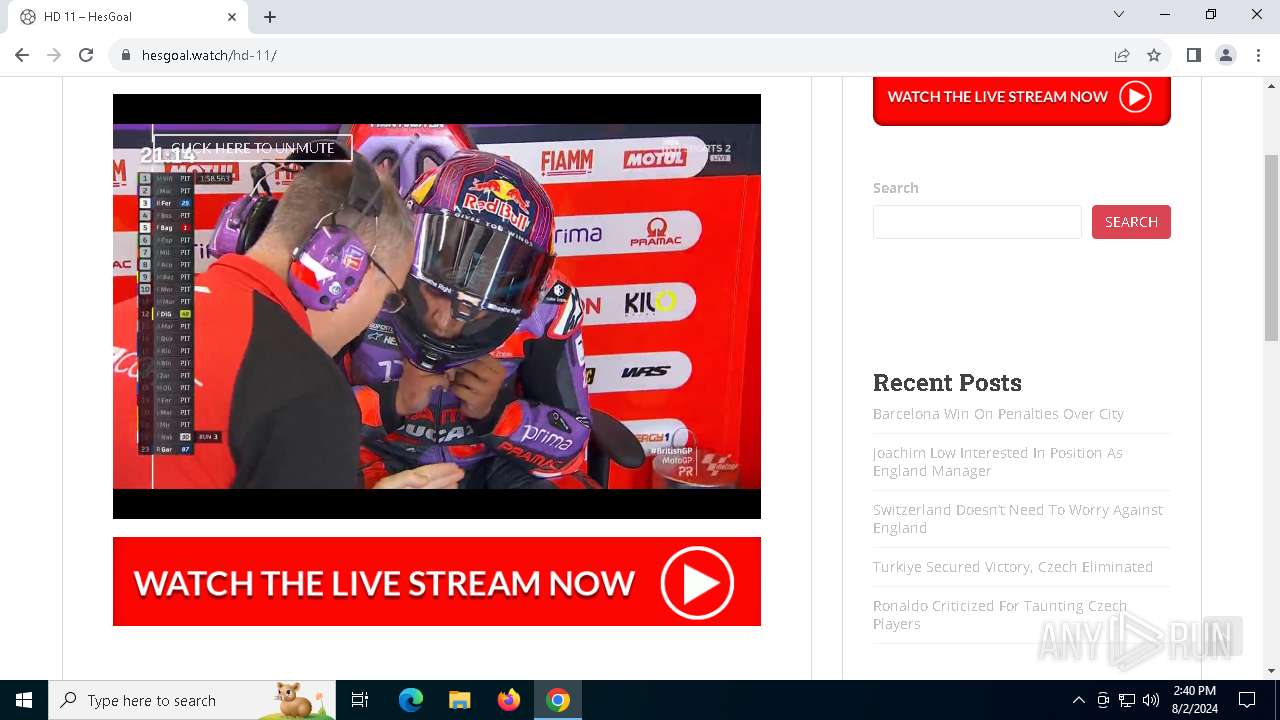Click the Recent Posts heading

947,383
